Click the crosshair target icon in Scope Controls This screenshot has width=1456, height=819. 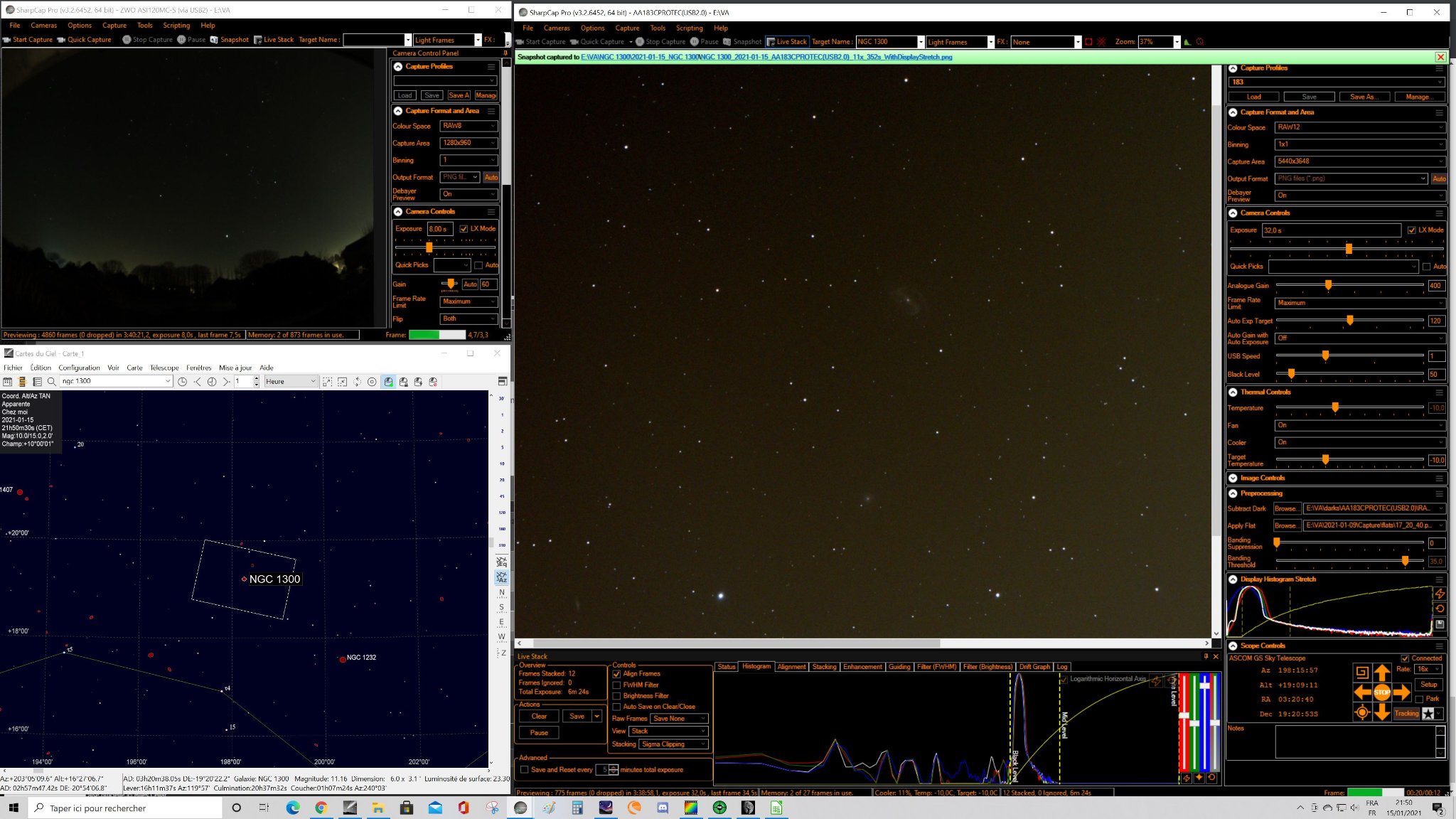(x=1362, y=712)
